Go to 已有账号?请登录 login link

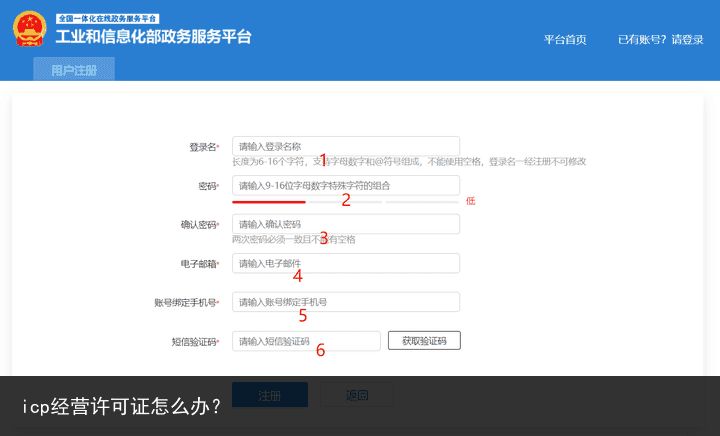660,39
